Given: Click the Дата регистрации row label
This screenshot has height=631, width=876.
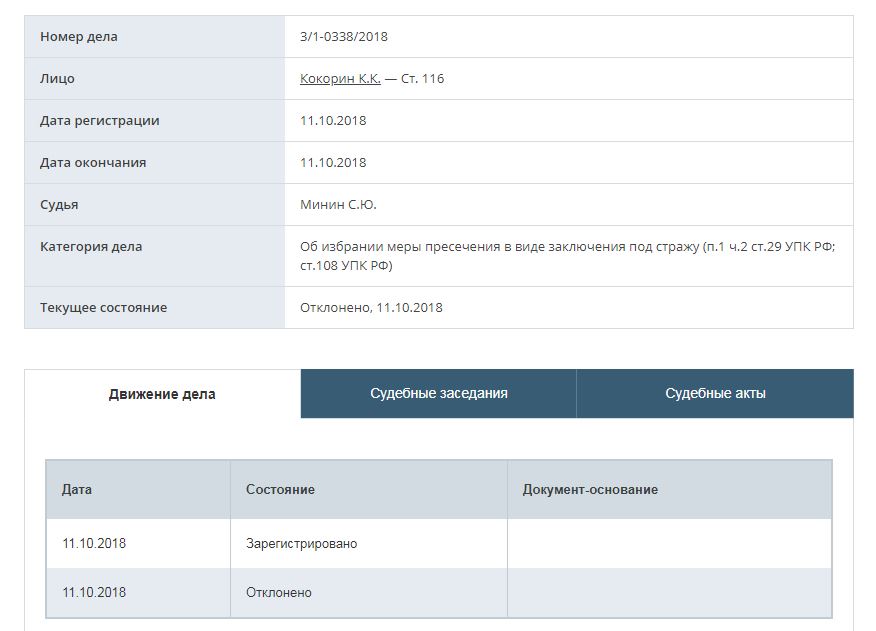Looking at the screenshot, I should click(x=100, y=121).
